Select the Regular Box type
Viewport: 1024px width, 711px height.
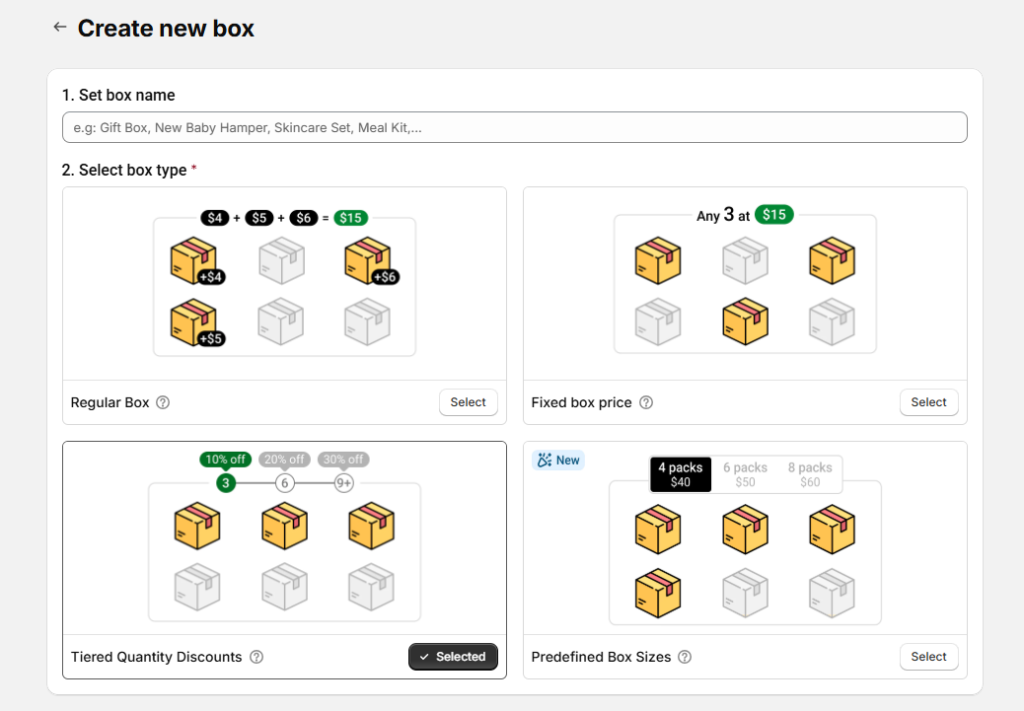pos(467,402)
